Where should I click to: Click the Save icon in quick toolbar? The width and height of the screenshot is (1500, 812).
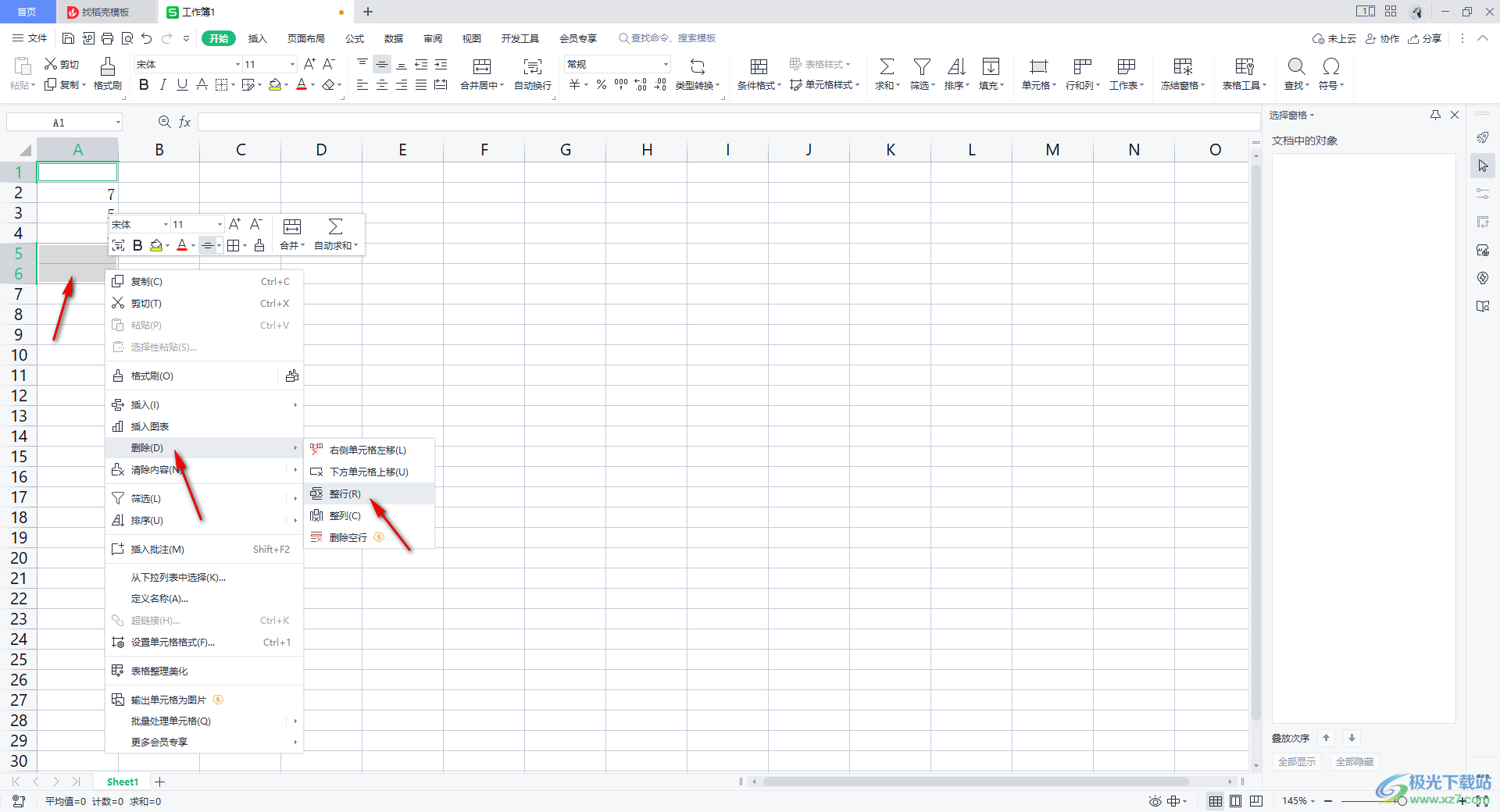pyautogui.click(x=68, y=38)
